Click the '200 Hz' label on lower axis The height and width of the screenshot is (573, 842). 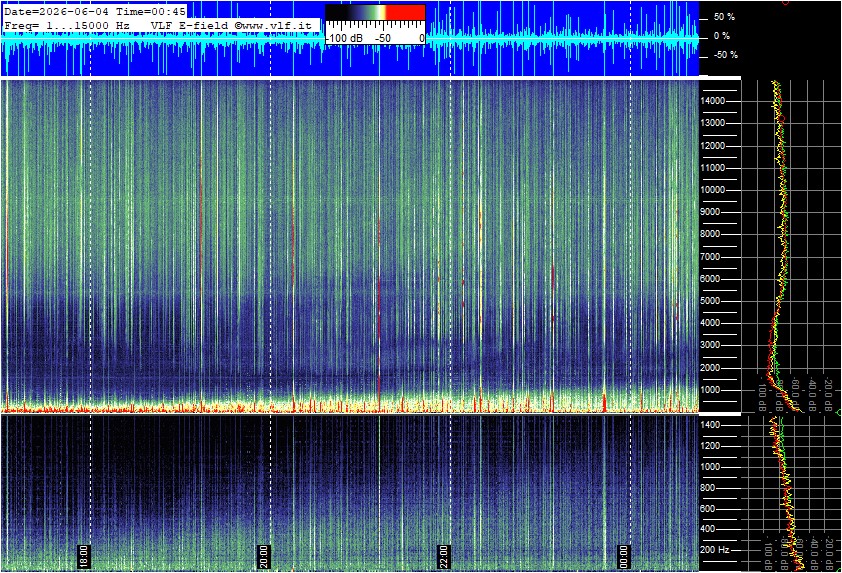[x=715, y=550]
